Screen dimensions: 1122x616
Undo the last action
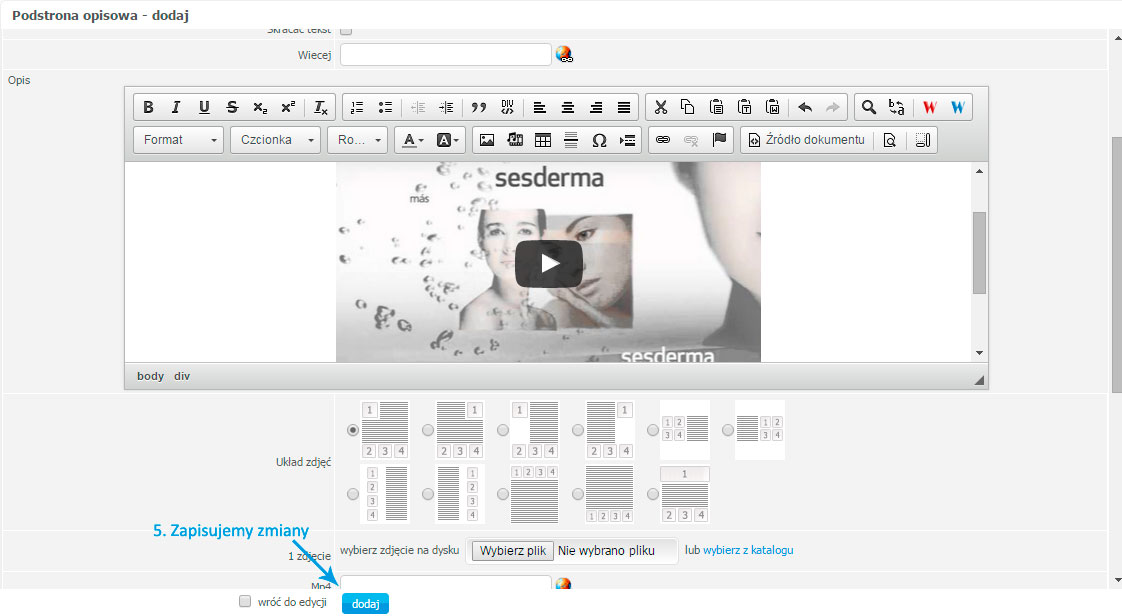[x=805, y=107]
